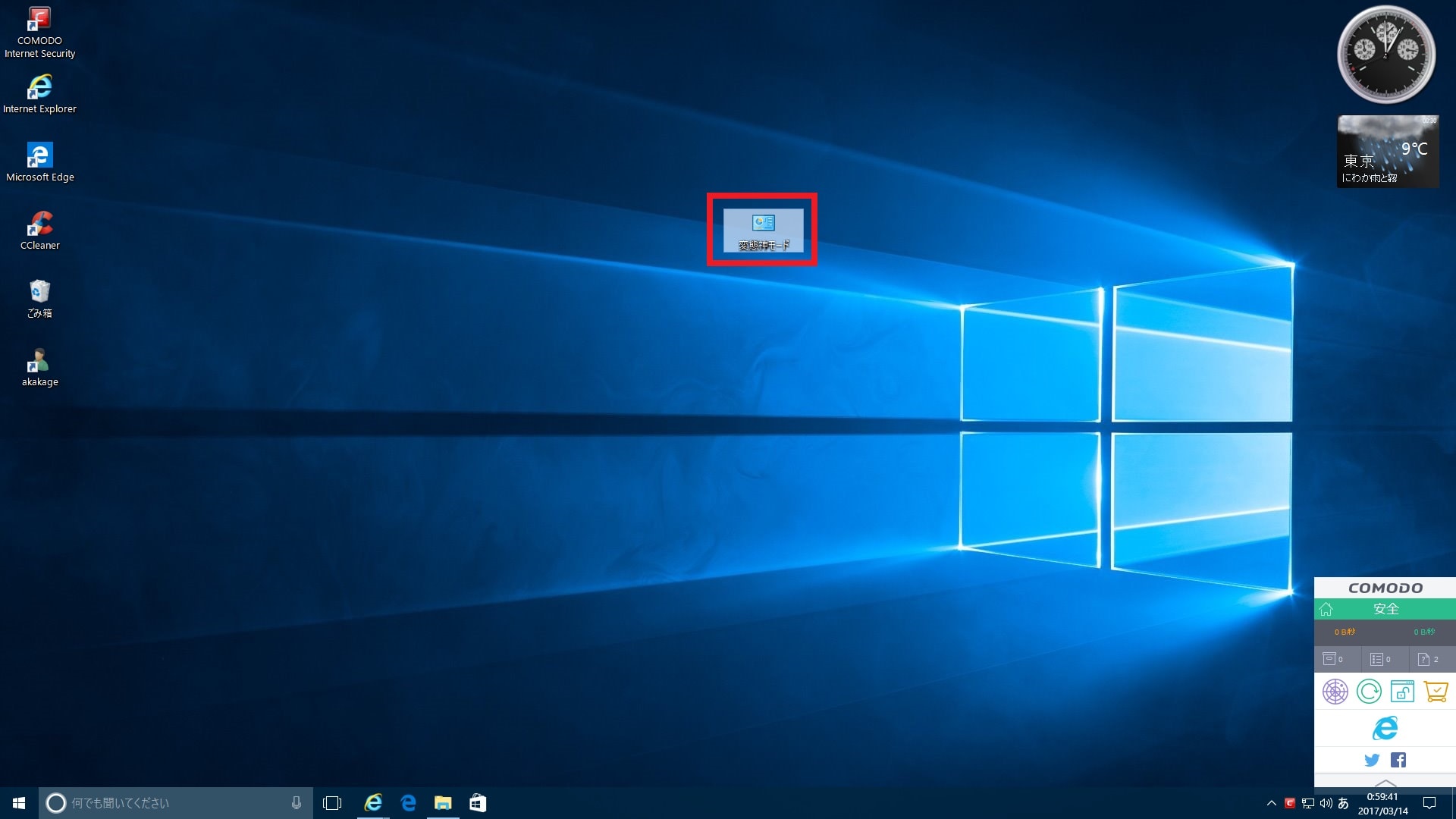Open Task View from the taskbar
The width and height of the screenshot is (1456, 819).
click(x=332, y=802)
